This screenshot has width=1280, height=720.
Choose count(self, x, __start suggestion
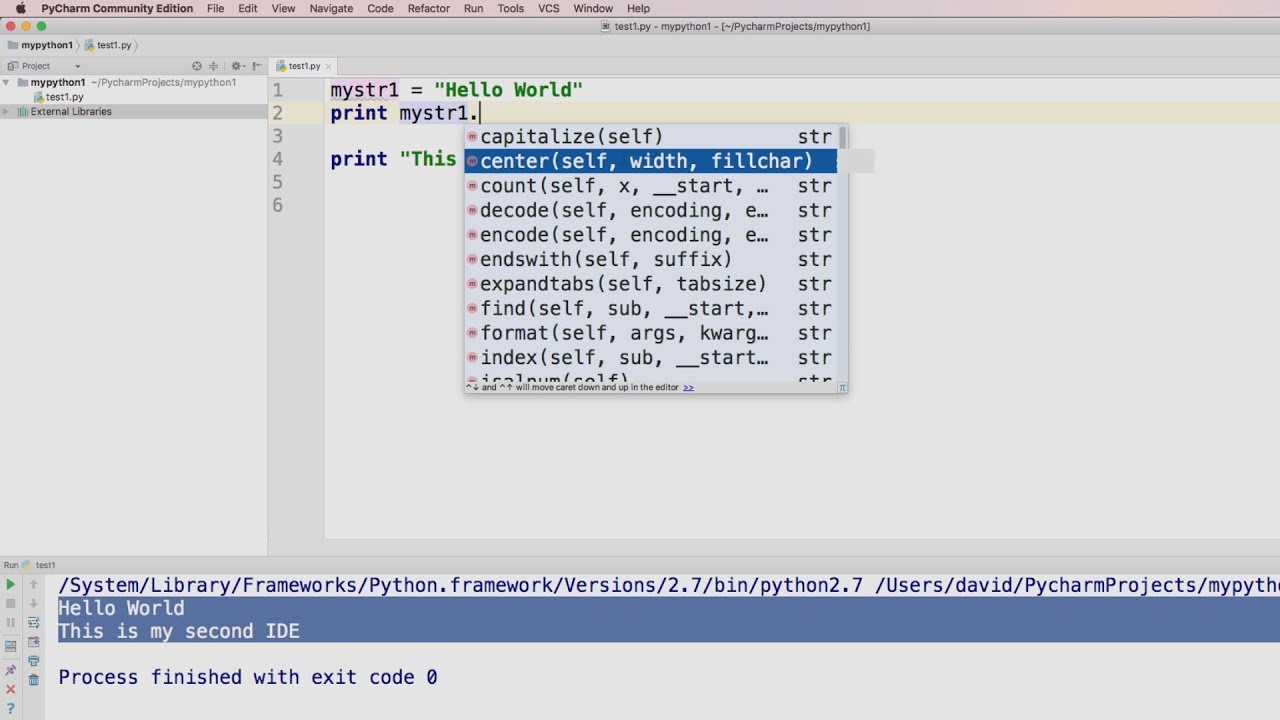coord(650,186)
